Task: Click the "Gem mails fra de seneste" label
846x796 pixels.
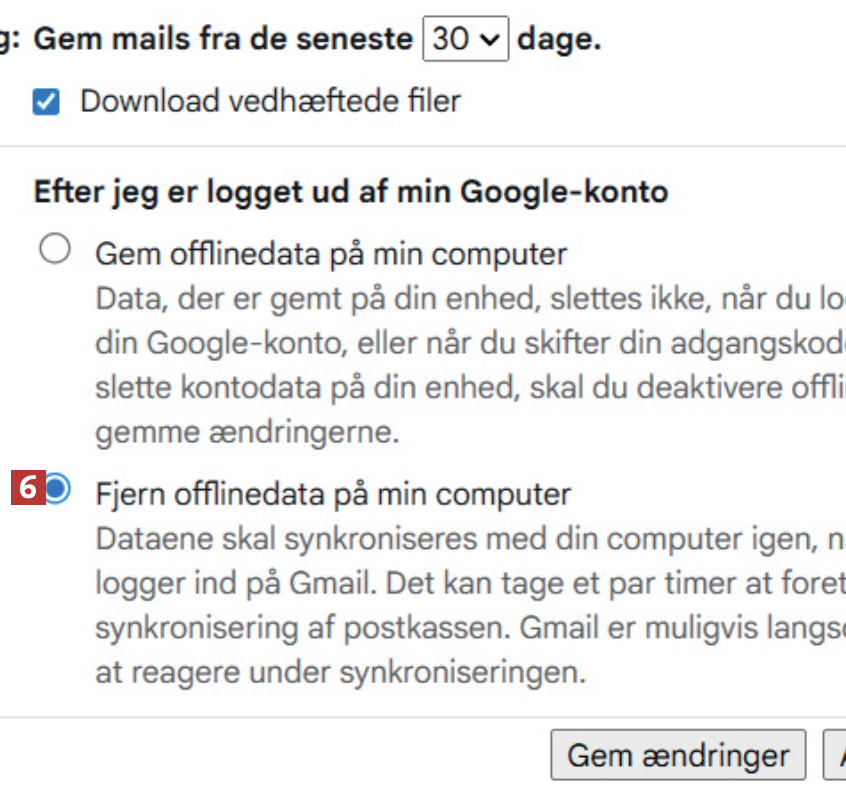Action: (x=224, y=40)
